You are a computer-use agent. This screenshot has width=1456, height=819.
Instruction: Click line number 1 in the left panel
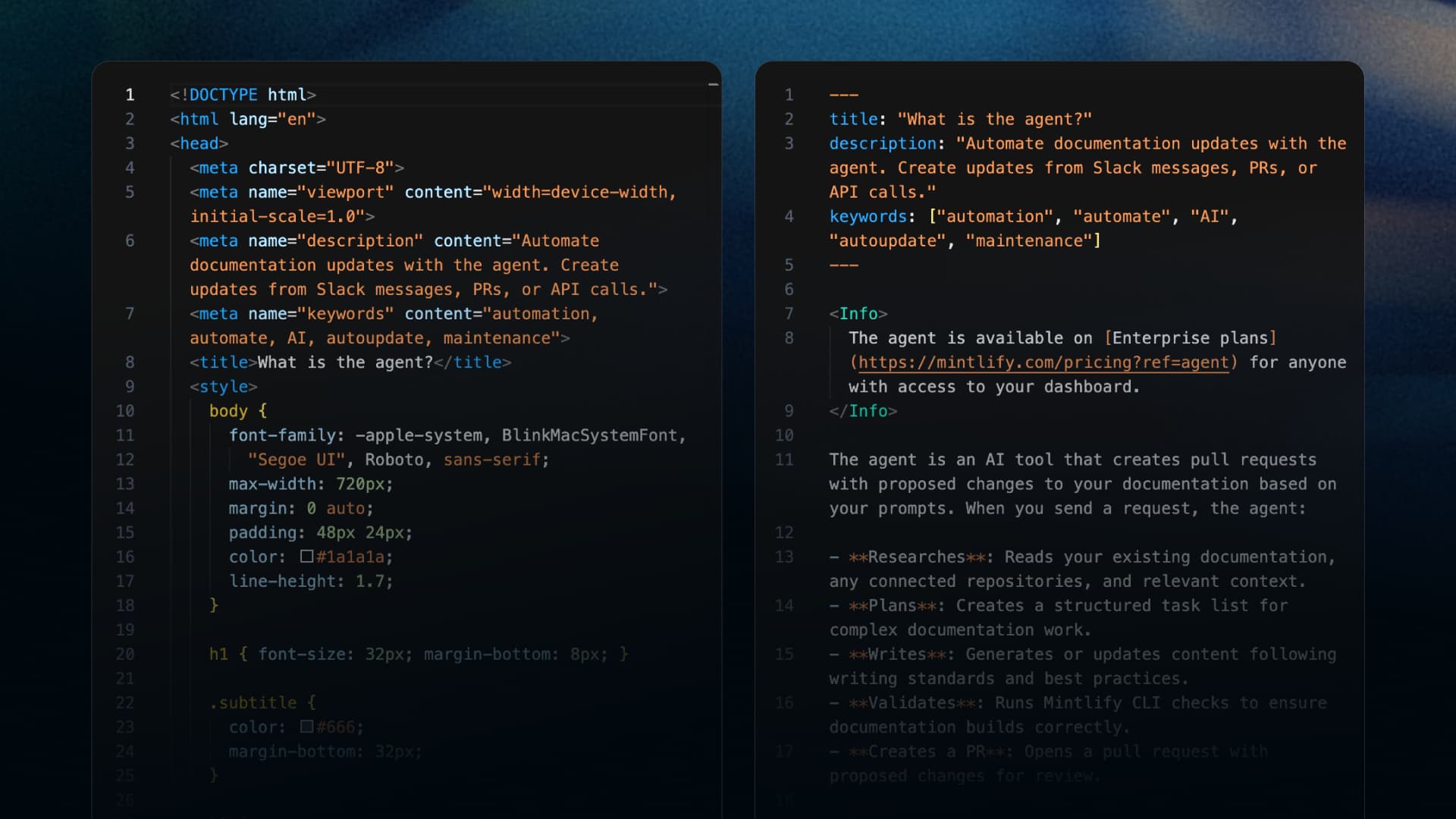click(x=130, y=95)
